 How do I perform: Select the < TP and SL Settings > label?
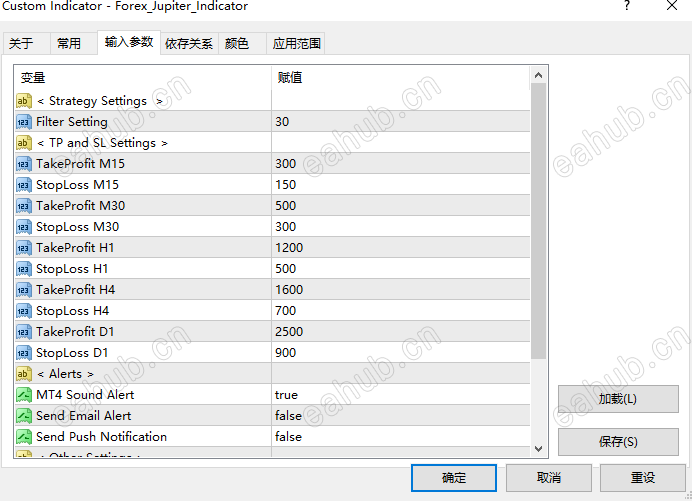pyautogui.click(x=102, y=143)
